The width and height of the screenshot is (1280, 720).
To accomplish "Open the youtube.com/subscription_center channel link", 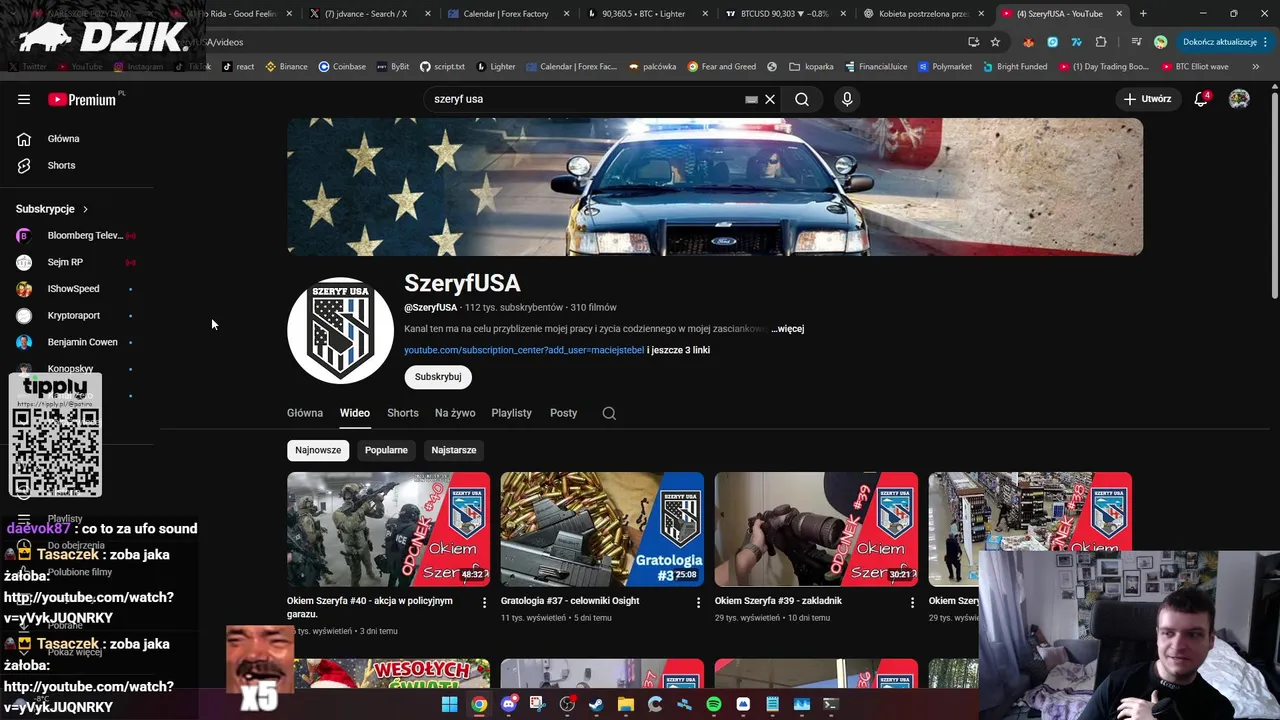I will click(x=524, y=350).
